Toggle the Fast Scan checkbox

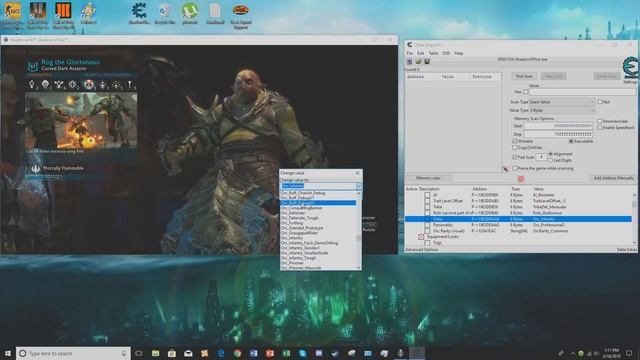[x=515, y=157]
